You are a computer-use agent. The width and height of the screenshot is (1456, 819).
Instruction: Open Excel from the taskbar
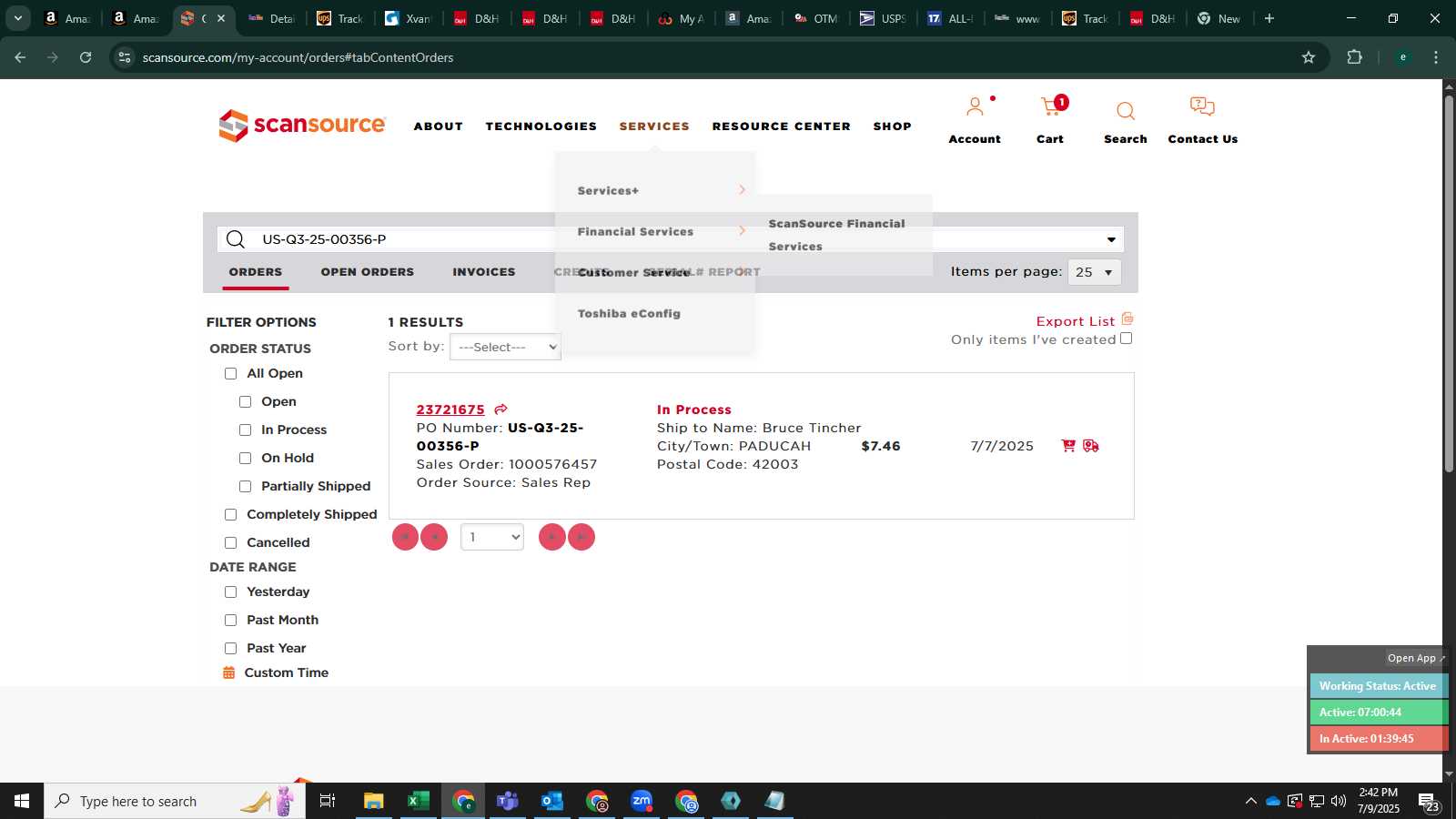(418, 801)
